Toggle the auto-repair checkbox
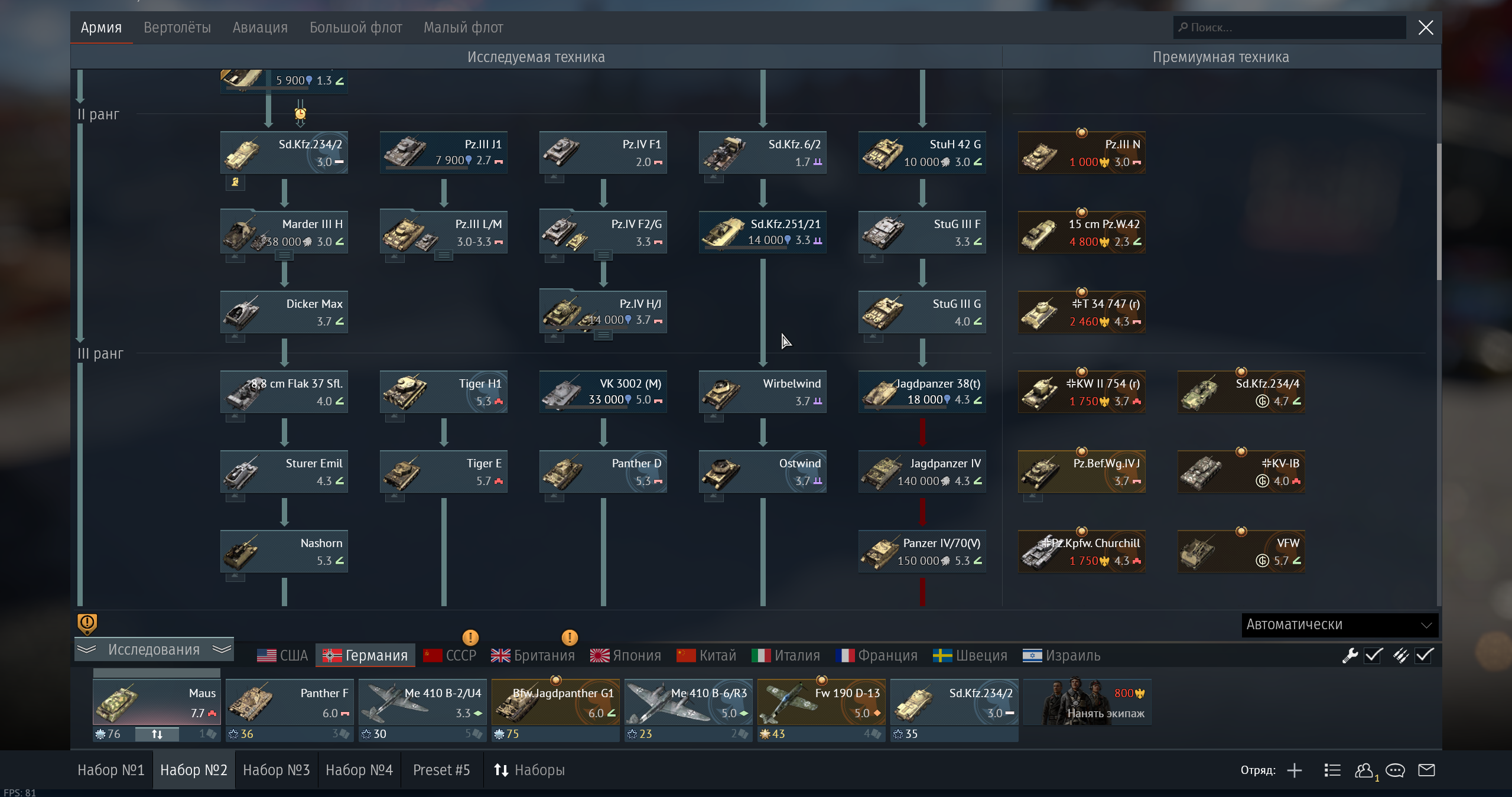This screenshot has height=797, width=1512. tap(1373, 655)
